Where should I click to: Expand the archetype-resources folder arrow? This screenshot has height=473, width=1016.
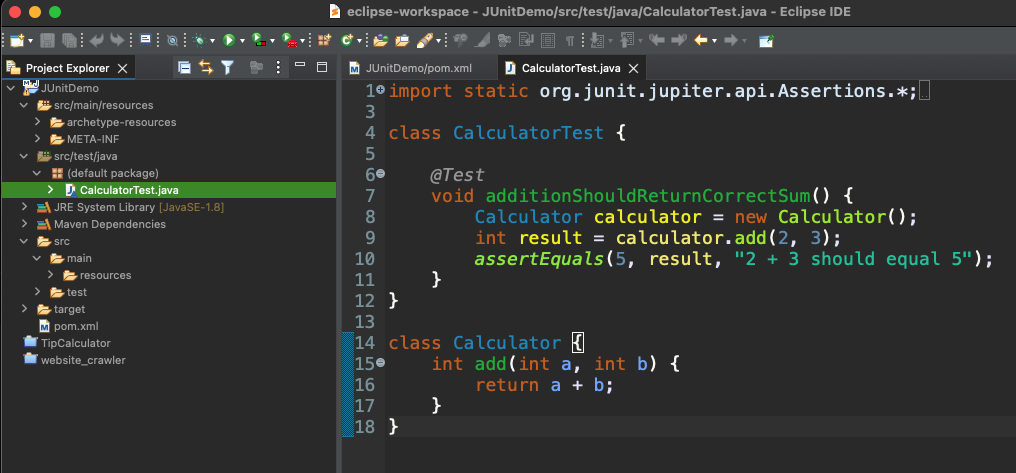click(x=38, y=122)
